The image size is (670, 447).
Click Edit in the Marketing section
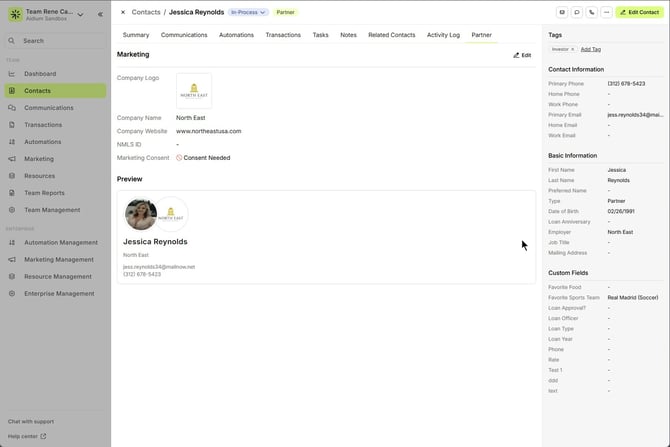tap(522, 55)
